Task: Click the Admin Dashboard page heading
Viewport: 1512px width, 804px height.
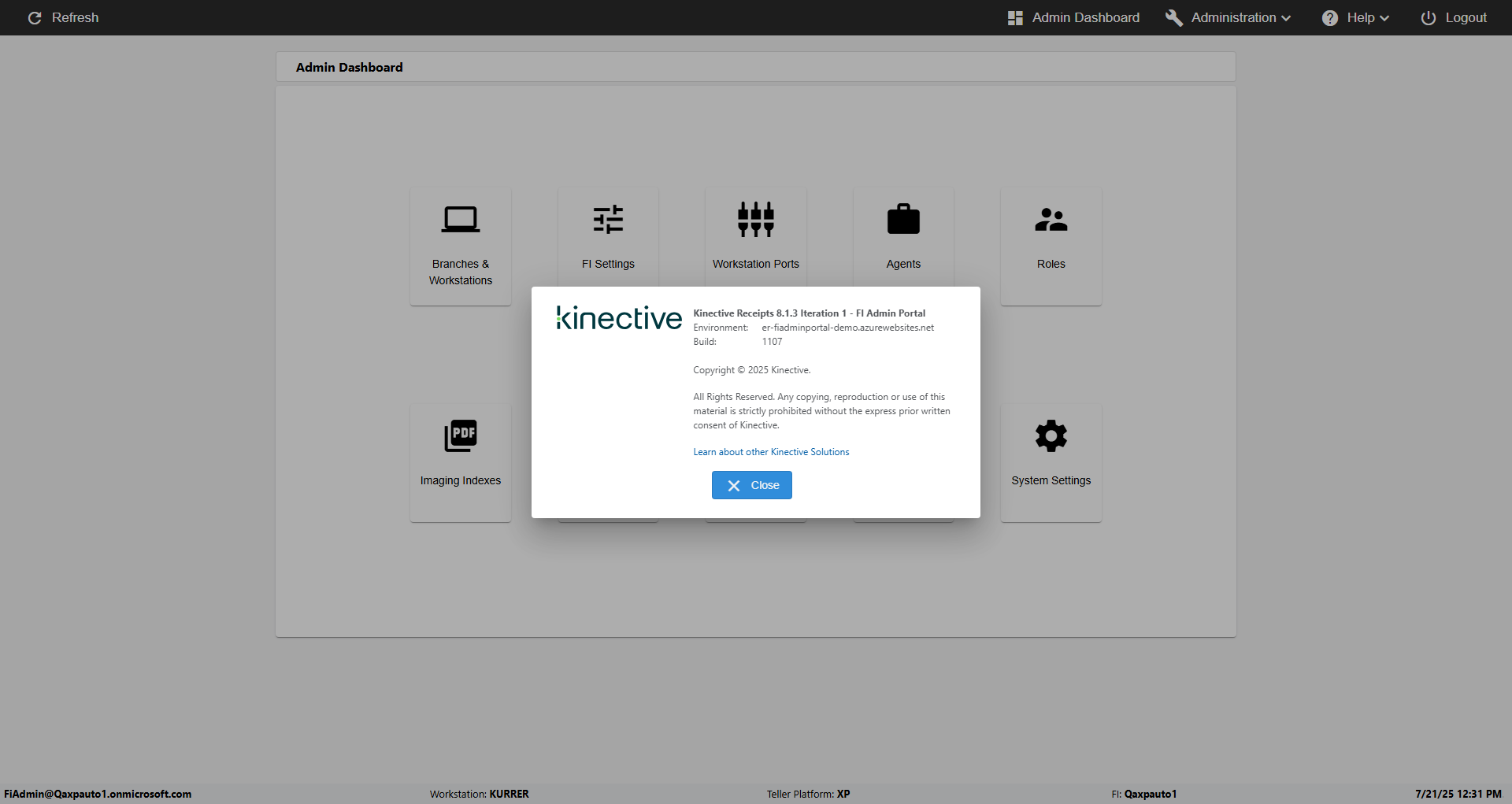Action: click(350, 68)
